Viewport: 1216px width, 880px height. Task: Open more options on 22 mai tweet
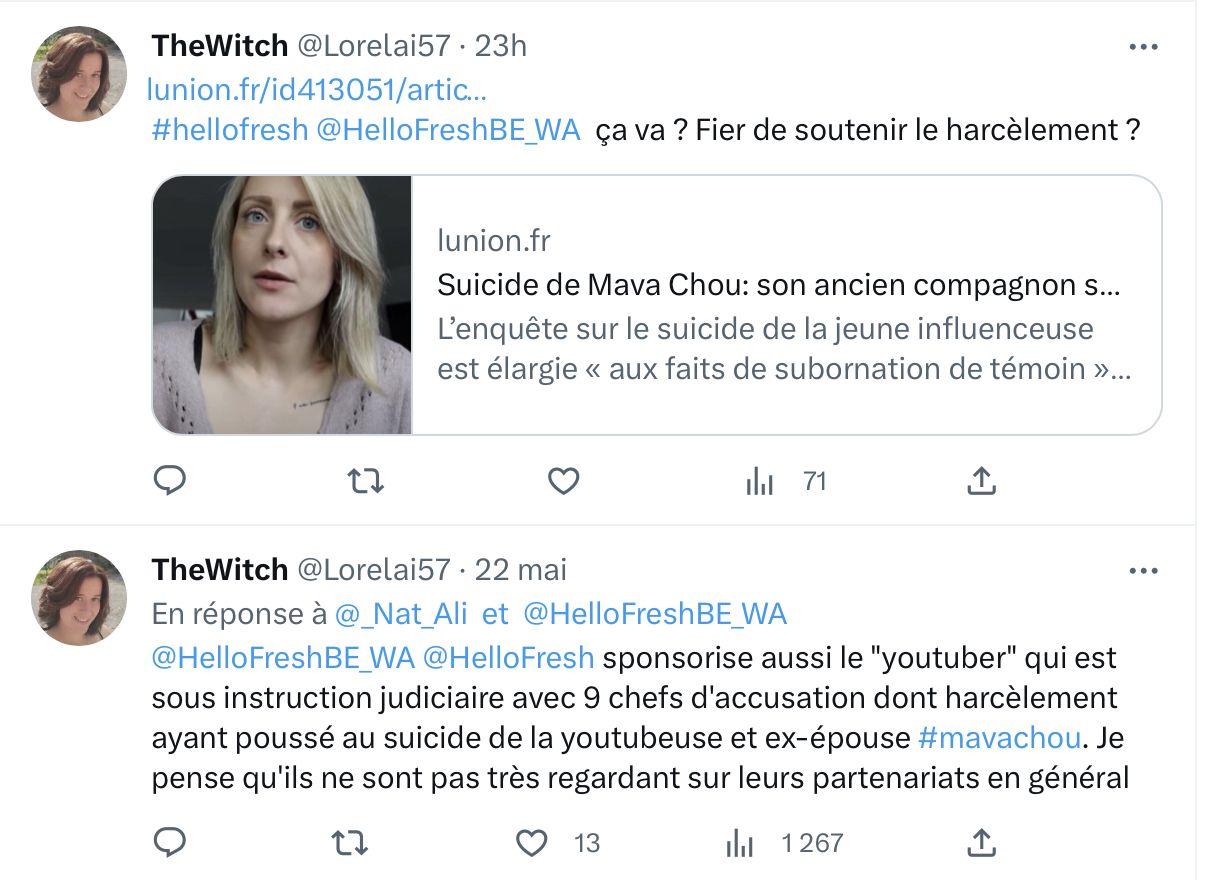[x=1143, y=571]
